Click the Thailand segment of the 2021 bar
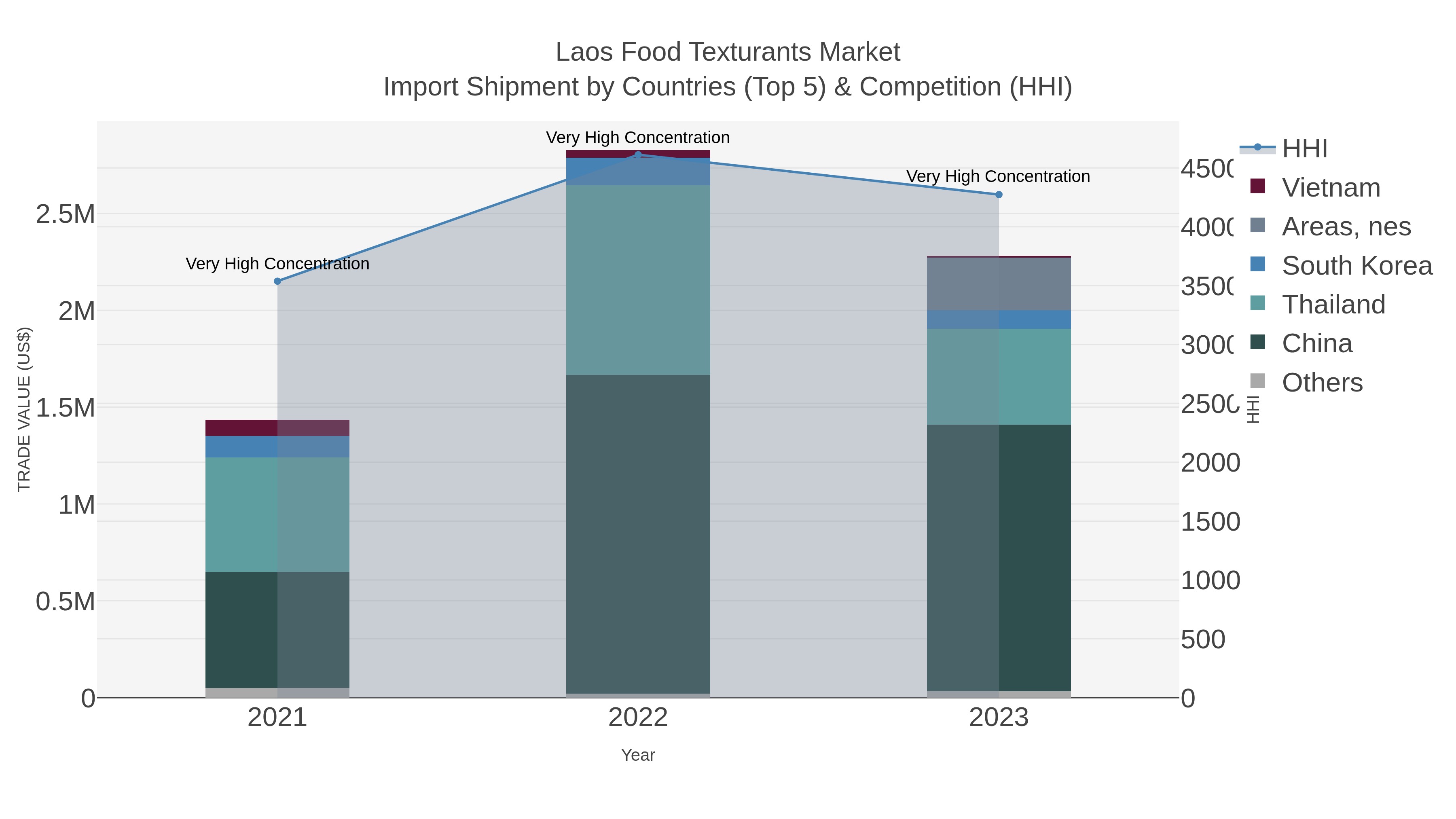The image size is (1456, 819). (277, 514)
